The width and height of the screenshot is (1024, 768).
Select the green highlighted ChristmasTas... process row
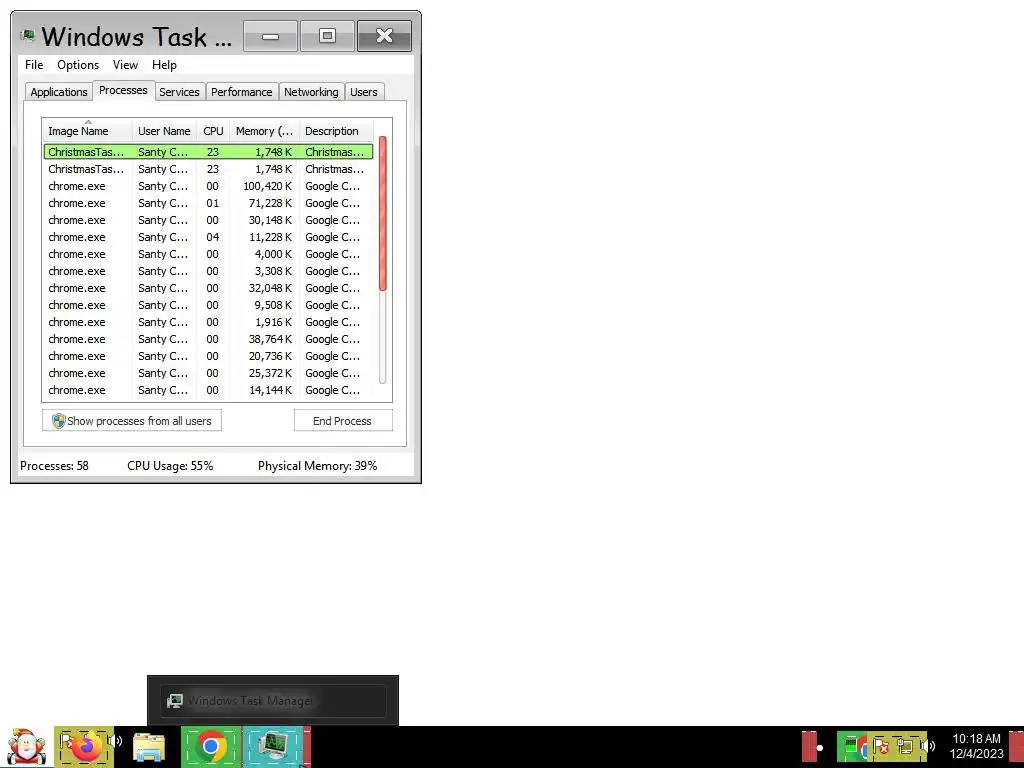pos(208,152)
